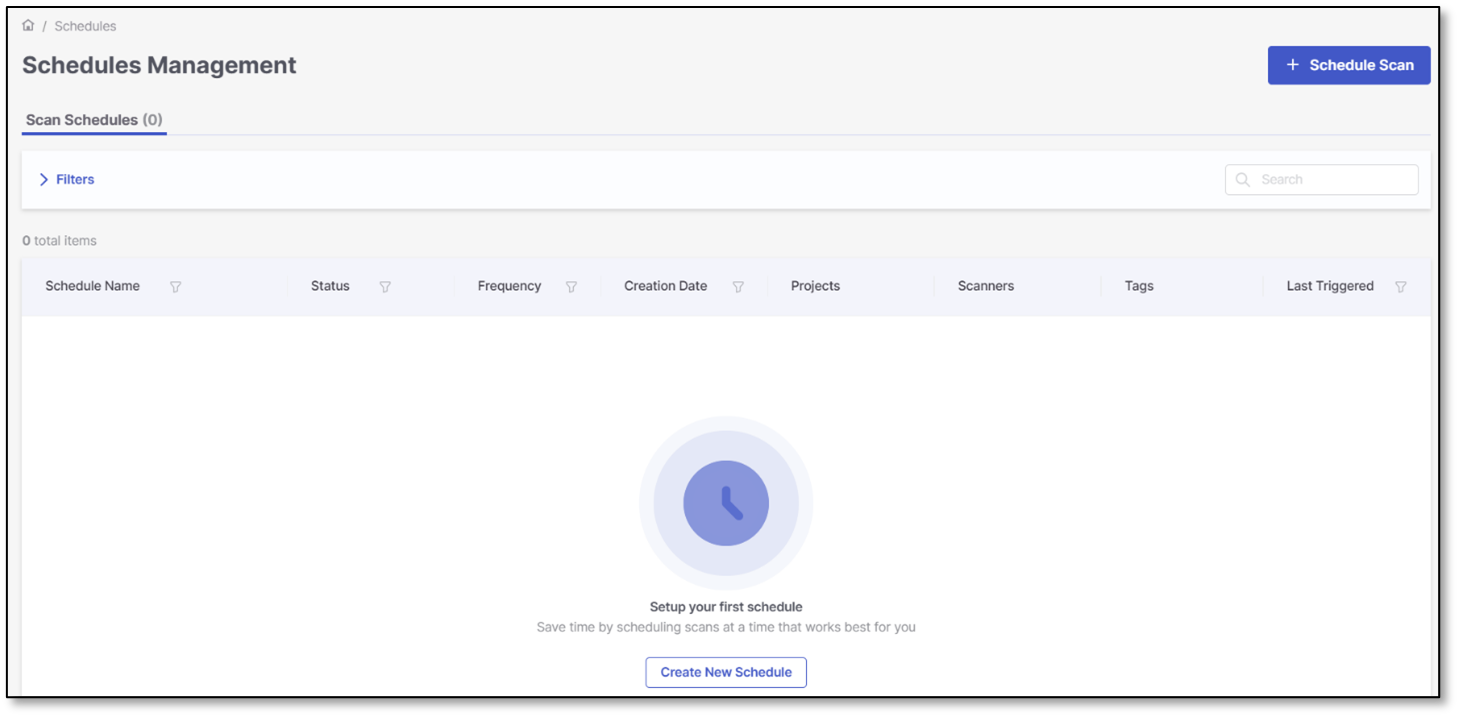Open the Last Triggered column filter icon
The width and height of the screenshot is (1459, 717).
(x=1400, y=287)
